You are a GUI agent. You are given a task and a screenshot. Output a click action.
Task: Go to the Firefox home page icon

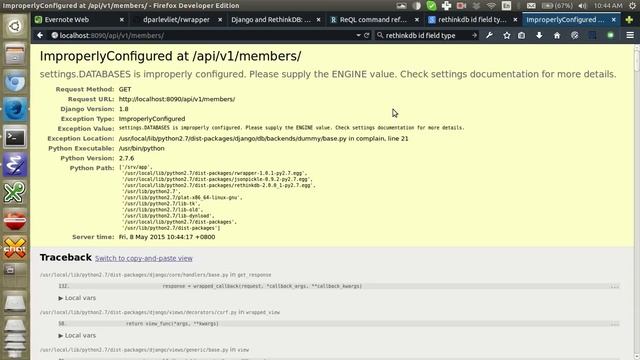pyautogui.click(x=557, y=36)
